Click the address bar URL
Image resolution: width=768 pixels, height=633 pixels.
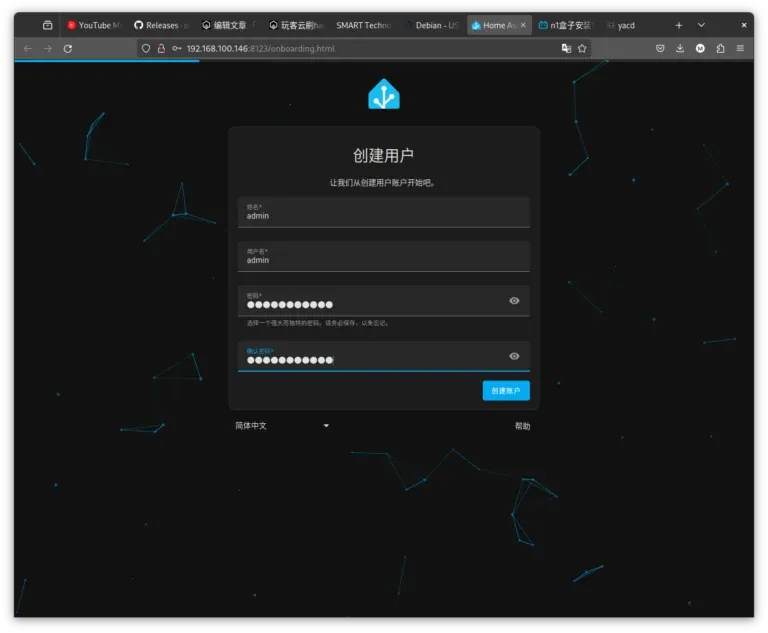tap(261, 49)
